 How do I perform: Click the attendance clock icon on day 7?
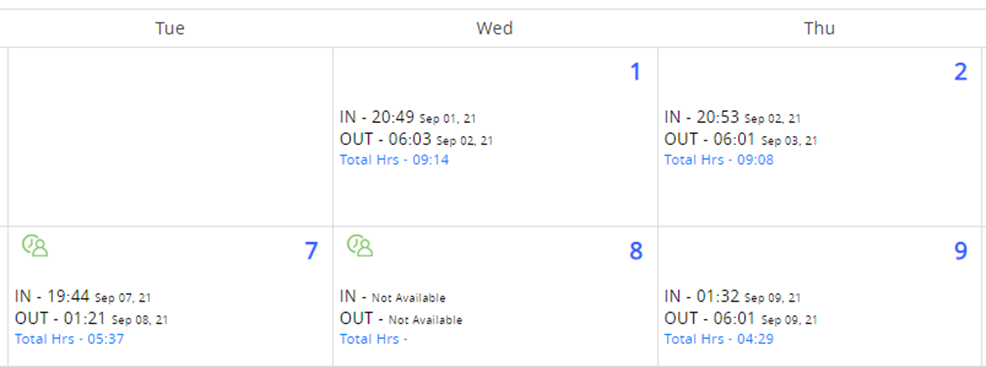[35, 246]
